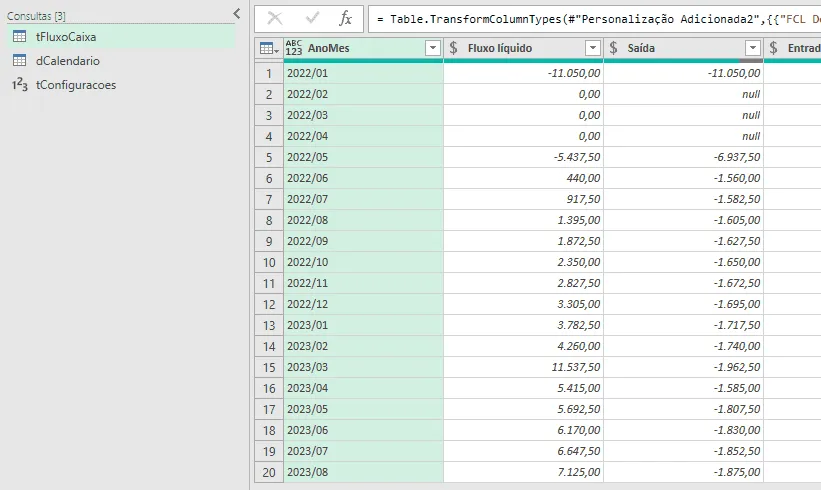
Task: Click the dCalendario table icon
Action: pyautogui.click(x=19, y=61)
